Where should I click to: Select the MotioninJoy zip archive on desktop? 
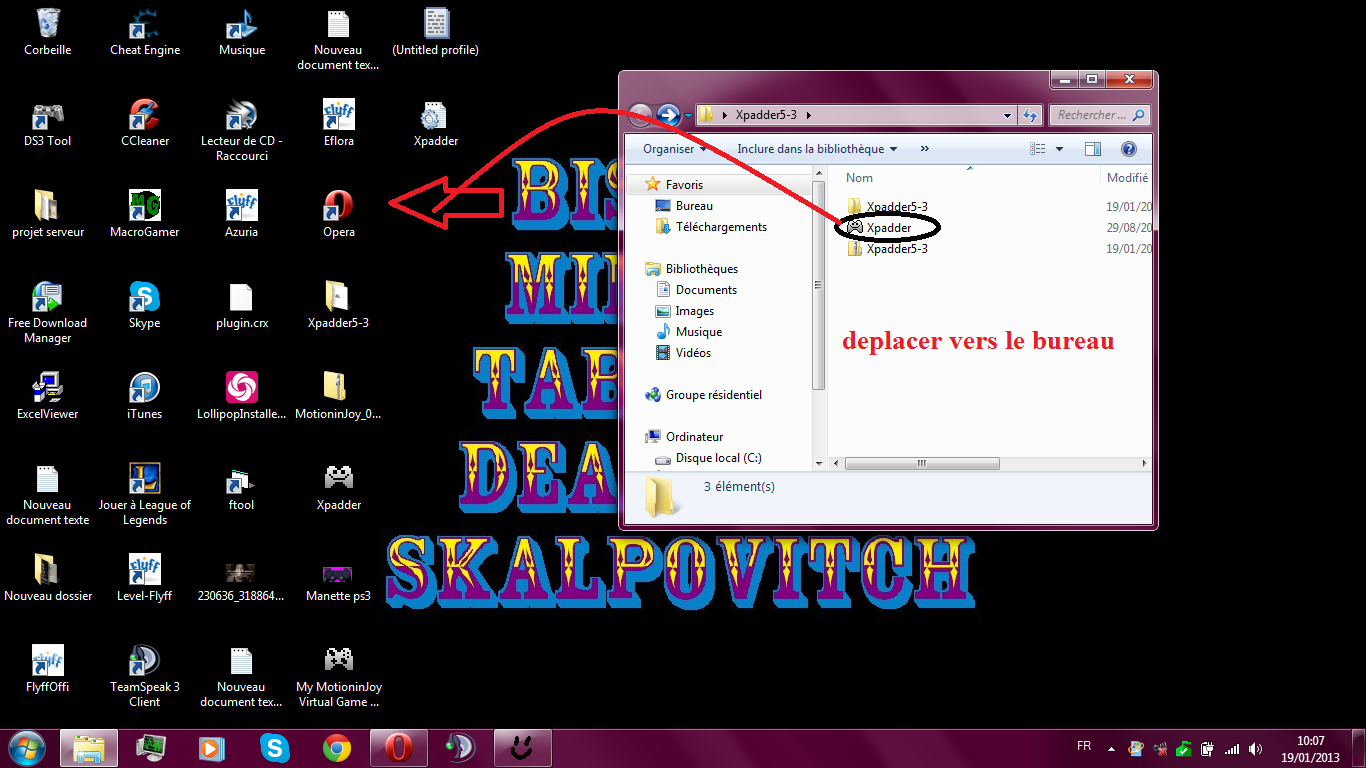tap(339, 397)
